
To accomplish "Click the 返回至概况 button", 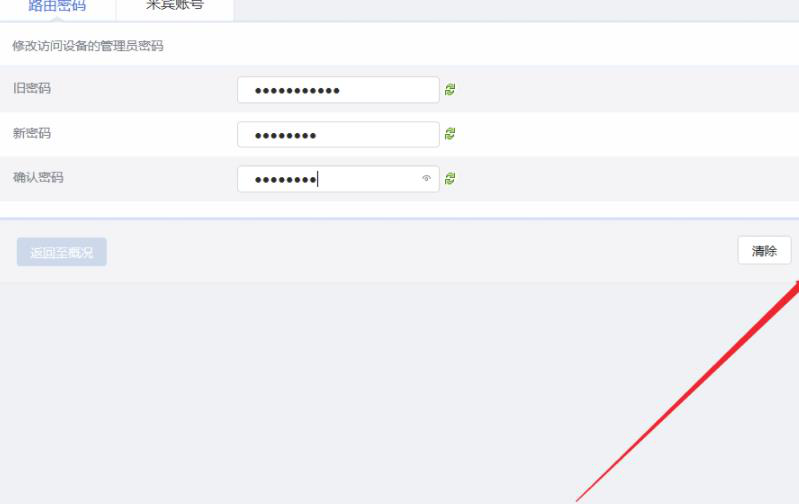I will point(62,252).
